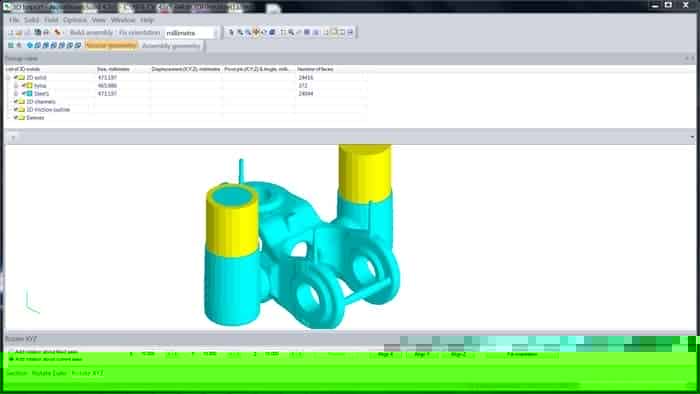700x394 pixels.
Task: Toggle the checkbox of yellow solid item
Action: click(x=23, y=86)
